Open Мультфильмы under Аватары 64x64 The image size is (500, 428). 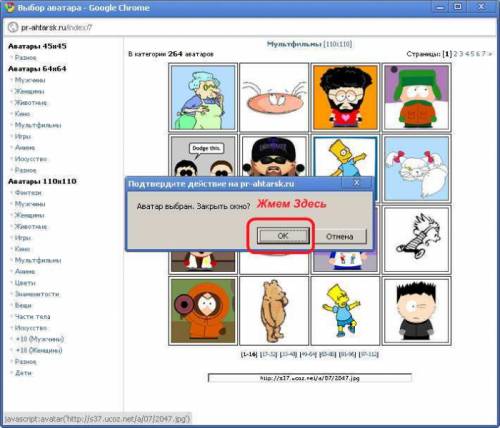(38, 125)
